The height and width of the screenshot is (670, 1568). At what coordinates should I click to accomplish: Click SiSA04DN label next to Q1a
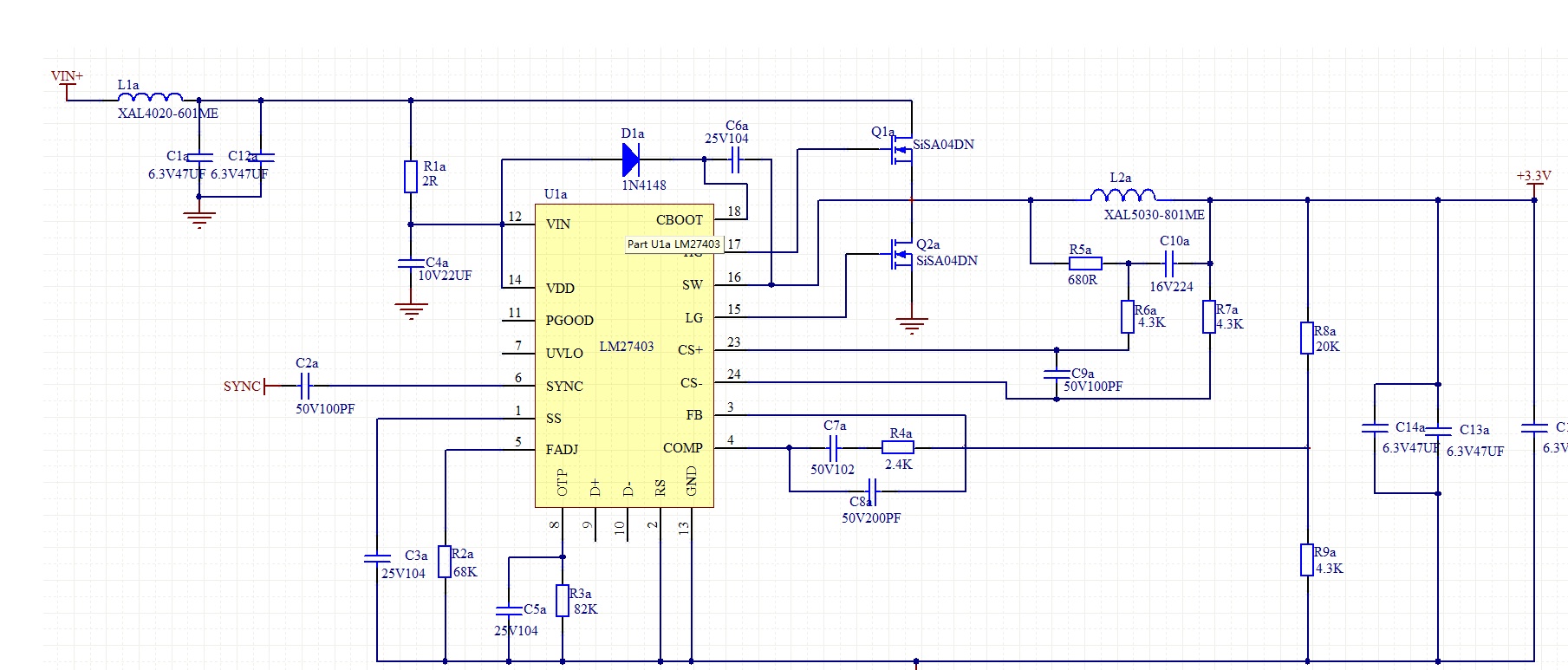pos(943,145)
